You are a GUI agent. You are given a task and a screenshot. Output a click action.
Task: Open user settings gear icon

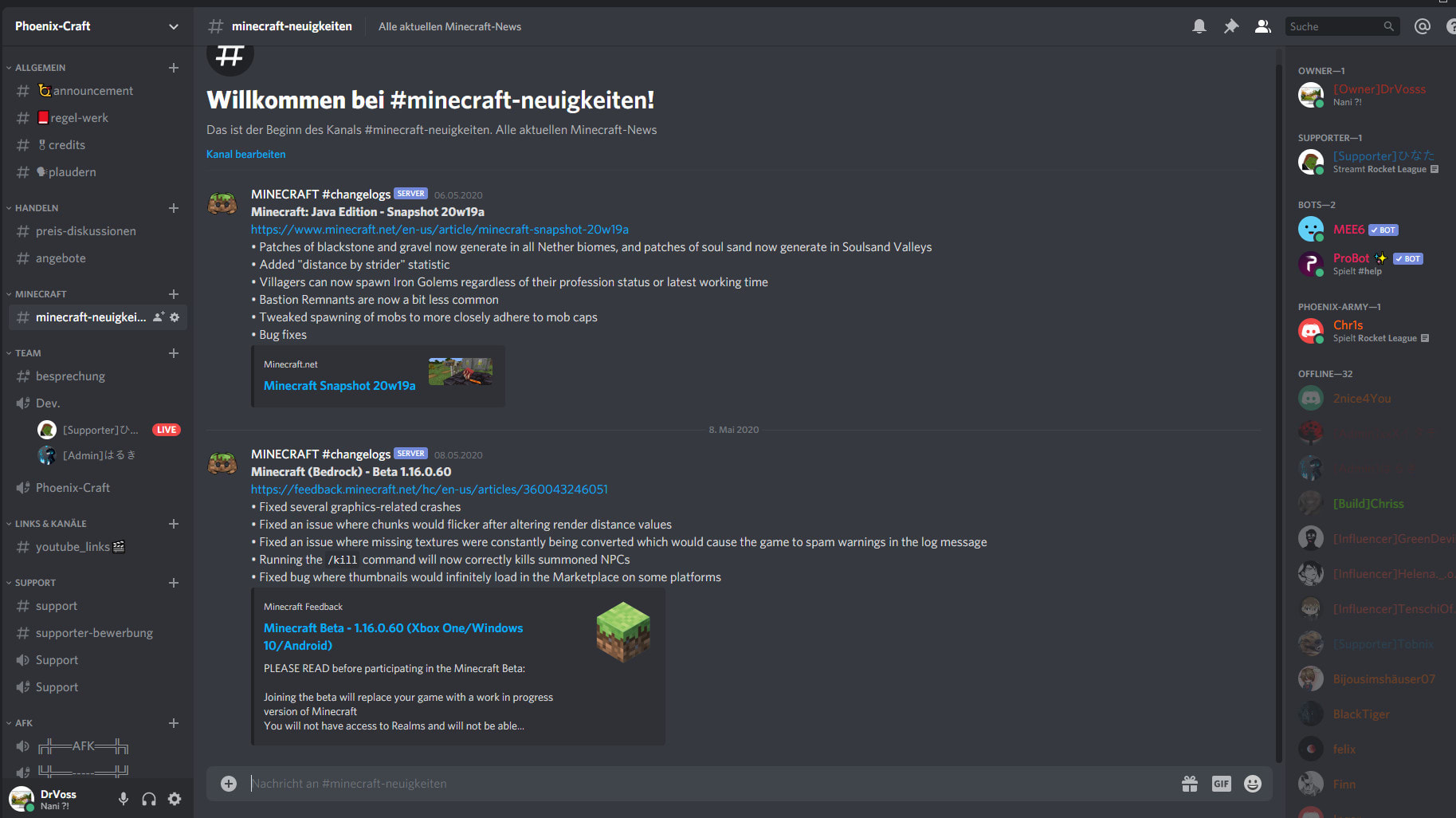click(175, 798)
